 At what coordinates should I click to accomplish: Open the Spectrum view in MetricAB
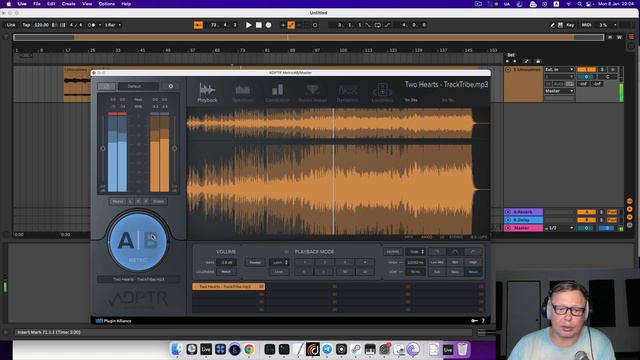(x=242, y=93)
